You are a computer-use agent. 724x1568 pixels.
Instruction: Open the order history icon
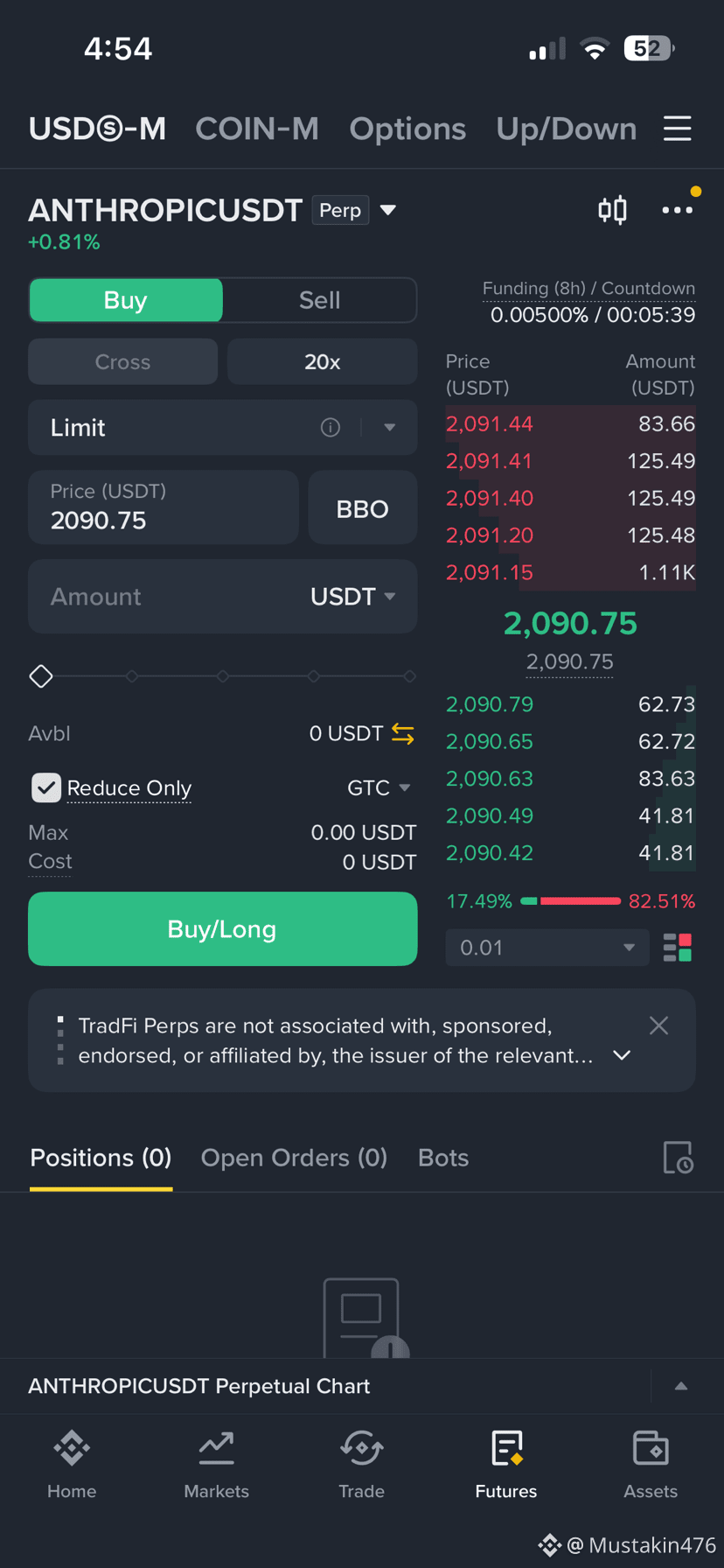678,1158
